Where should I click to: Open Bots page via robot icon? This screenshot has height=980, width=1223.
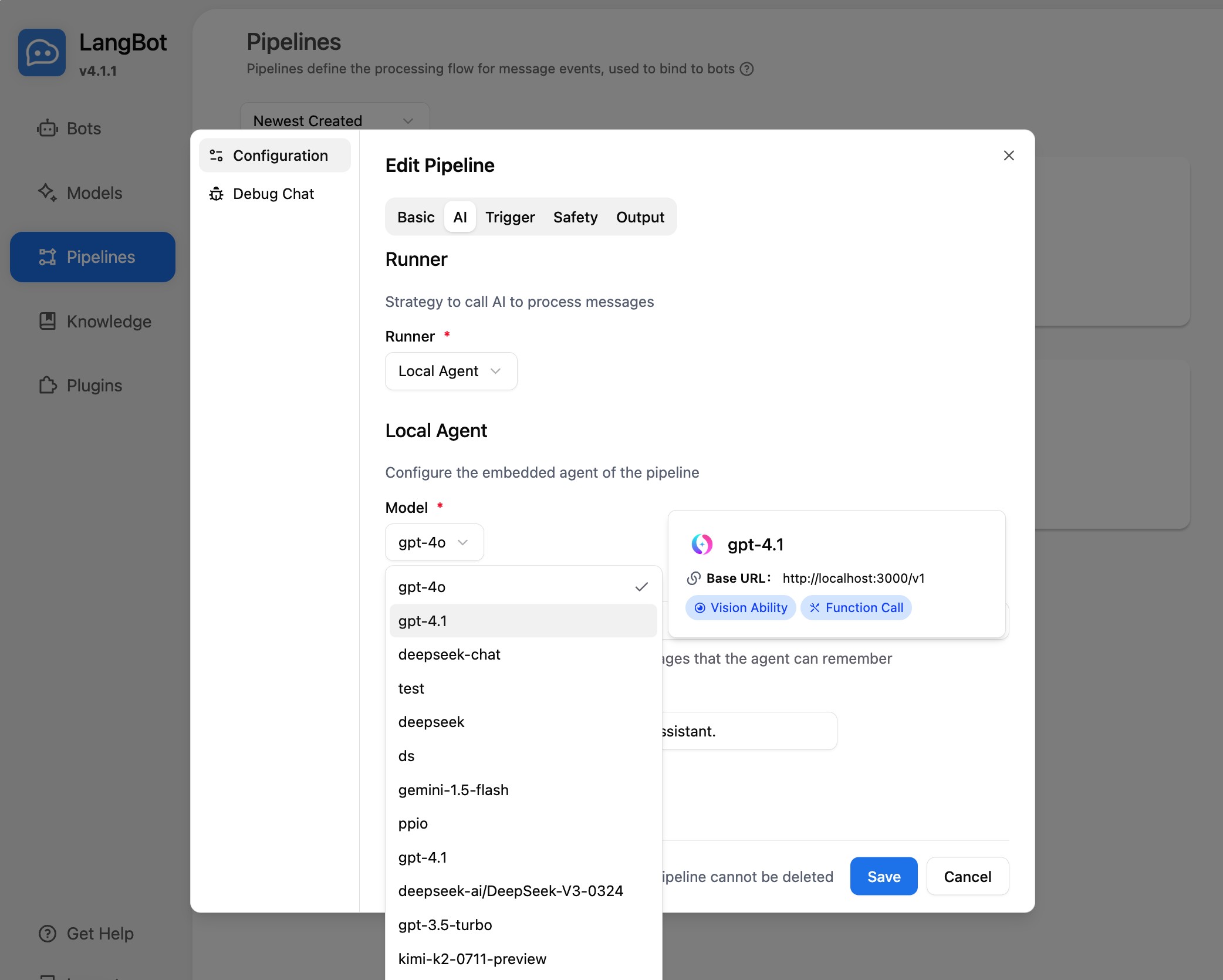(47, 129)
